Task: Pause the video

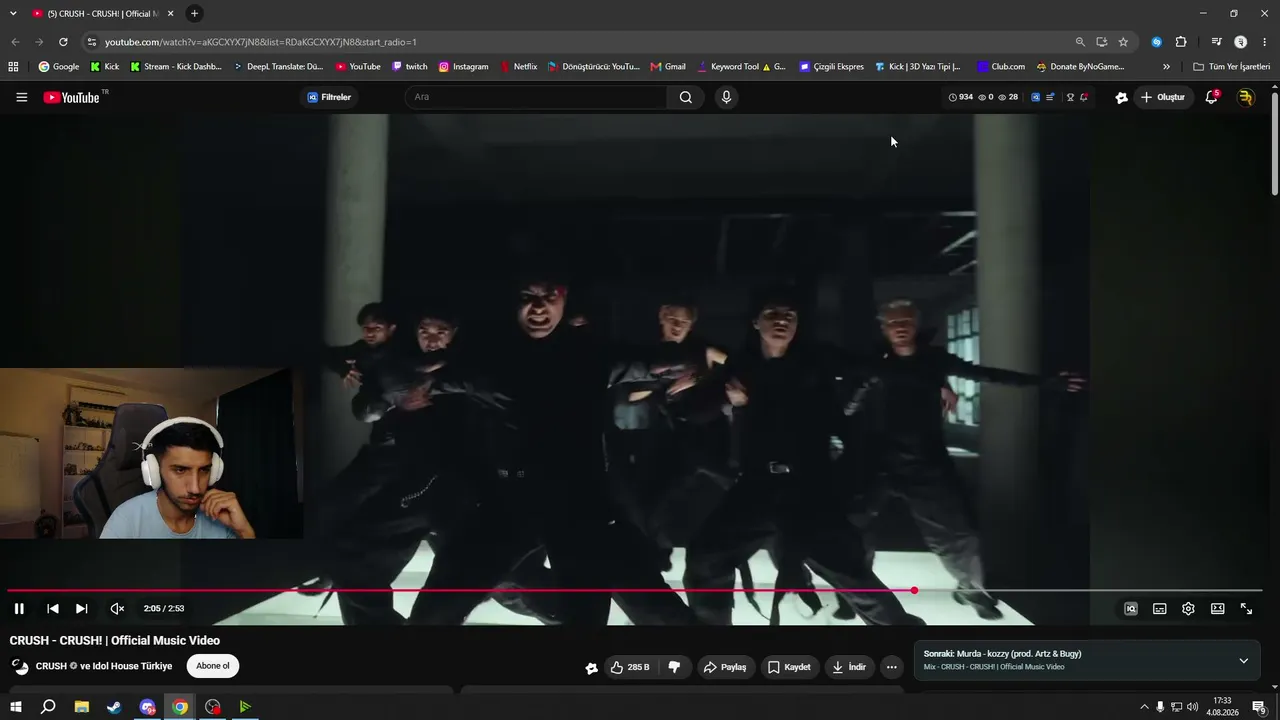Action: [x=19, y=608]
